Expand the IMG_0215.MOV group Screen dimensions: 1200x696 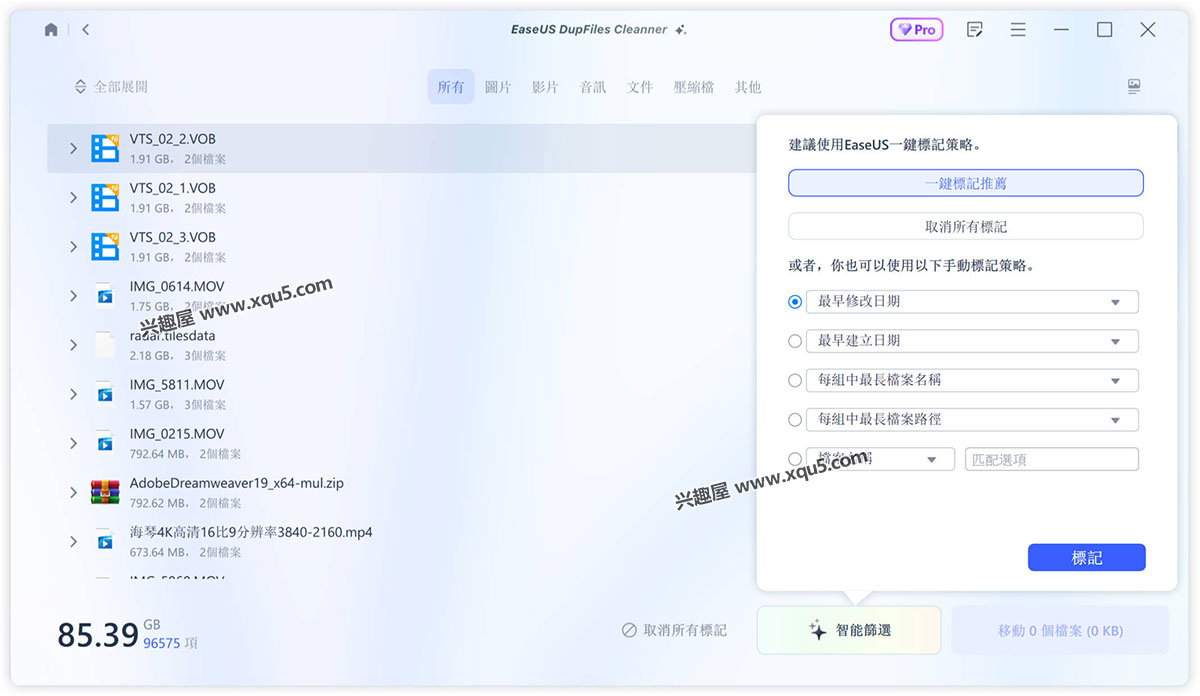73,443
